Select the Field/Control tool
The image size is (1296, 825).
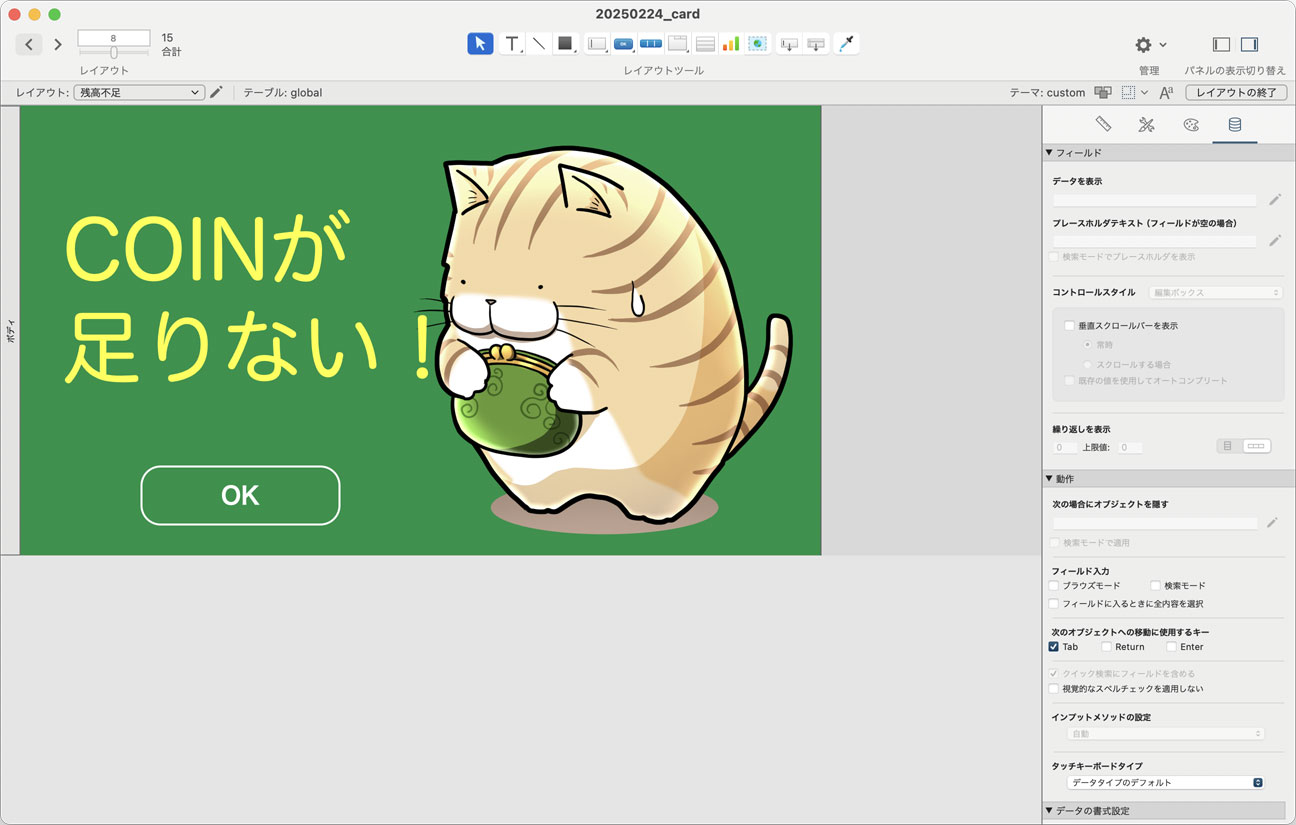597,43
